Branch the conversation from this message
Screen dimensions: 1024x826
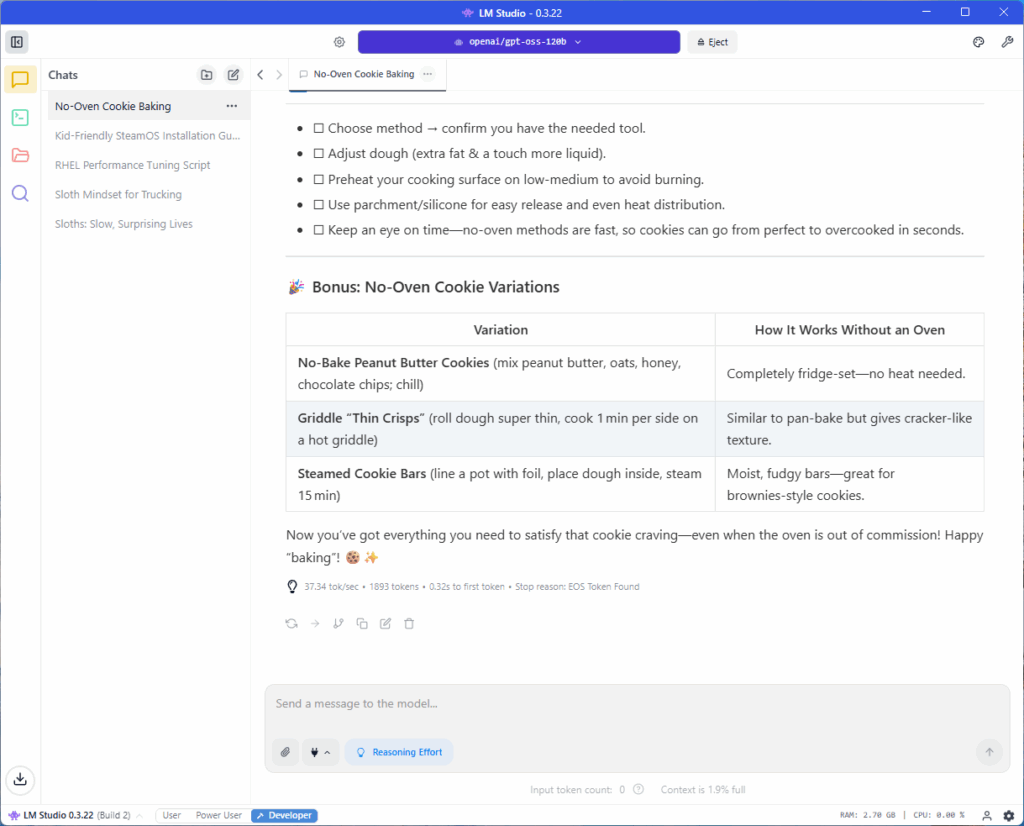[338, 623]
